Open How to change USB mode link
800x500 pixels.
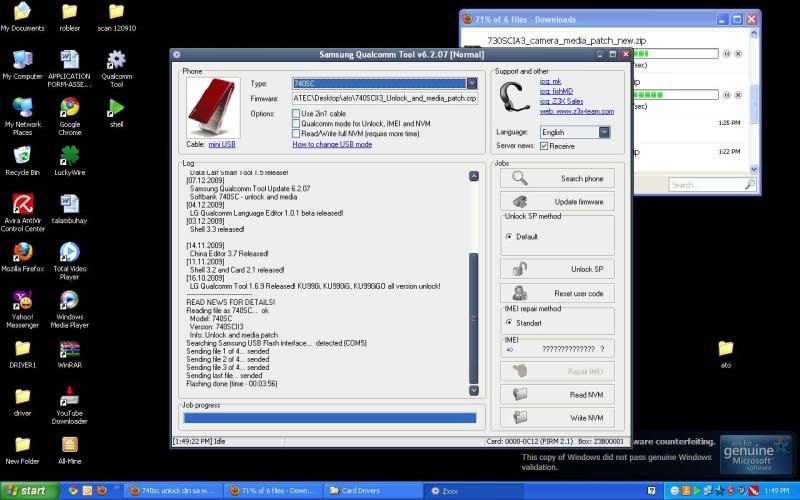coord(332,144)
